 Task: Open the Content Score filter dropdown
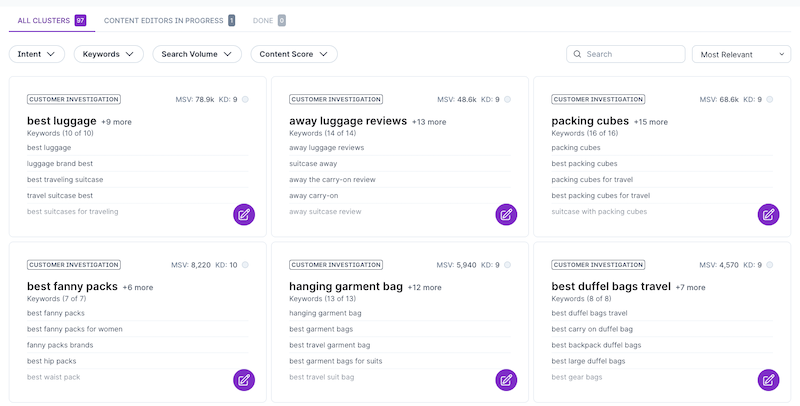pyautogui.click(x=294, y=54)
